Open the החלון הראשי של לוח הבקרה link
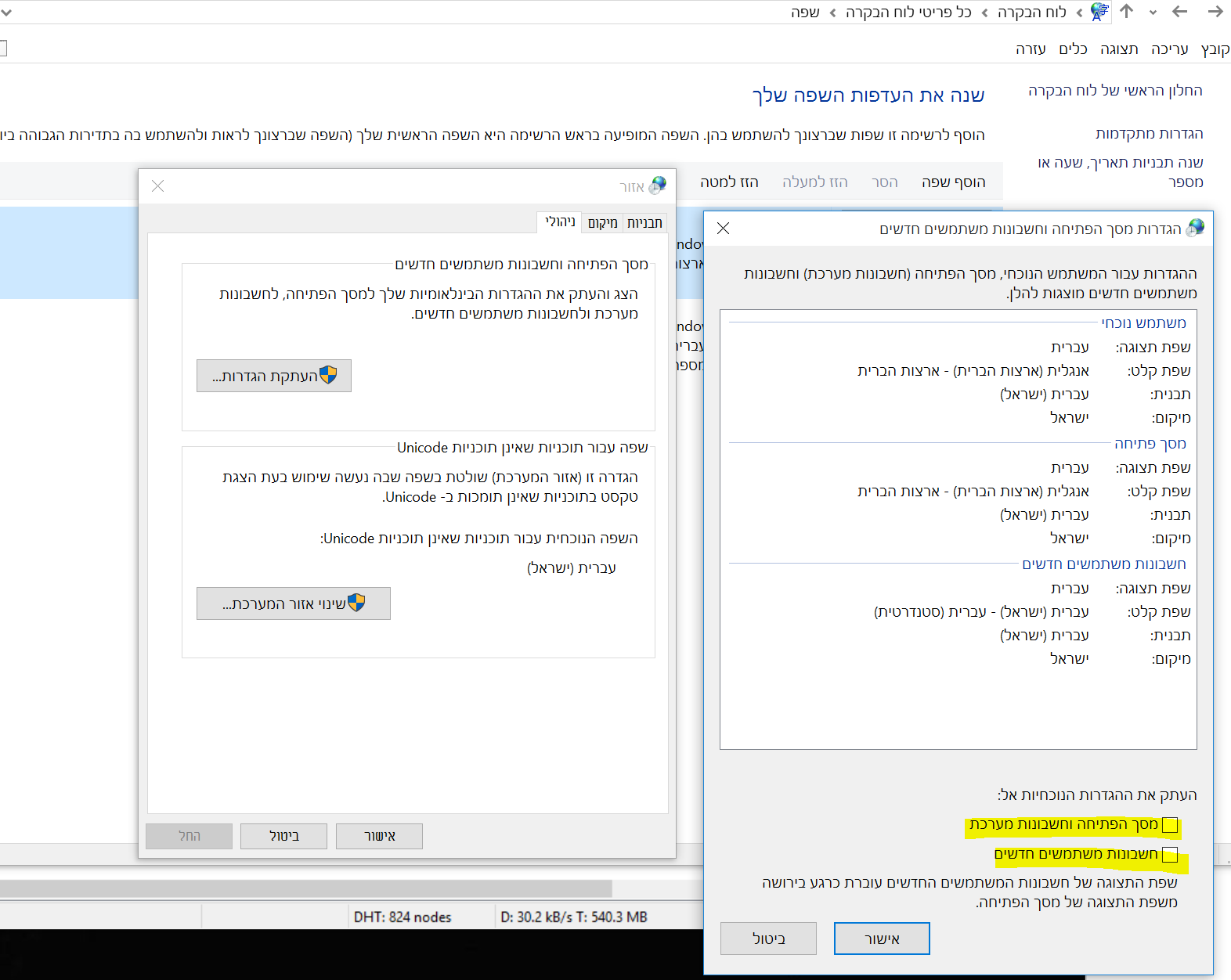1231x980 pixels. pyautogui.click(x=1115, y=91)
